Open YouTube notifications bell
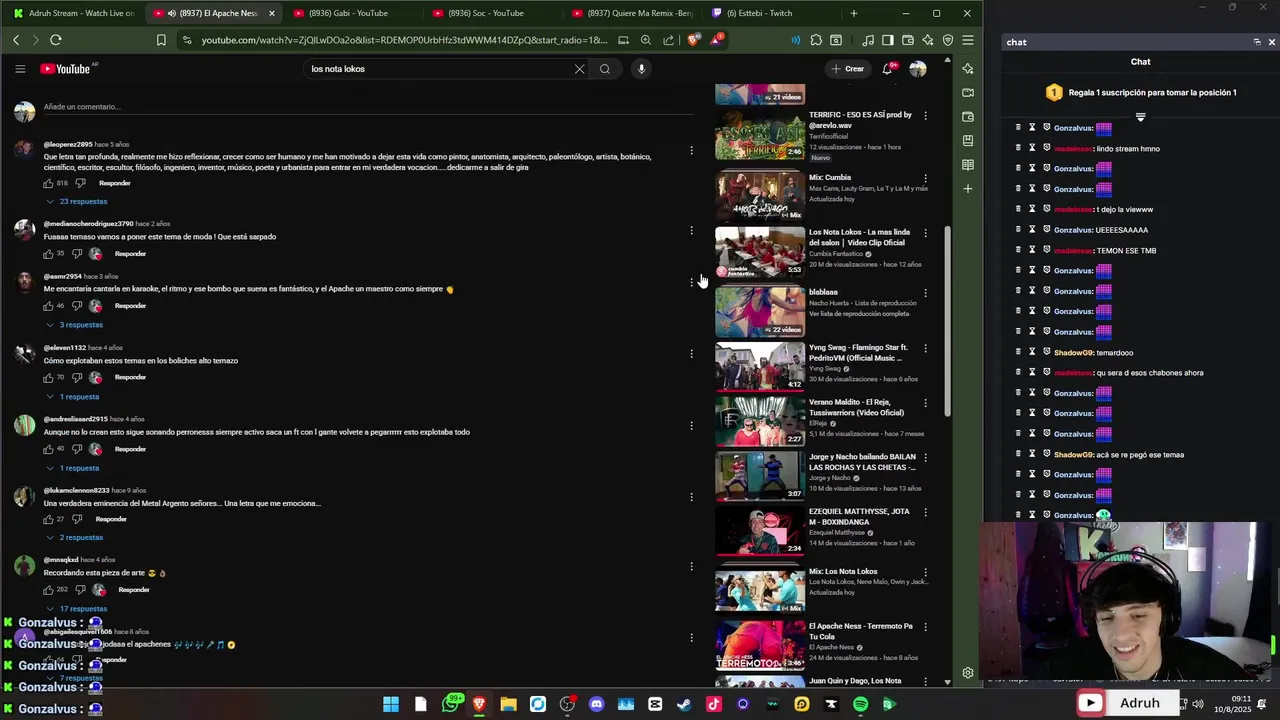1280x720 pixels. coord(887,69)
